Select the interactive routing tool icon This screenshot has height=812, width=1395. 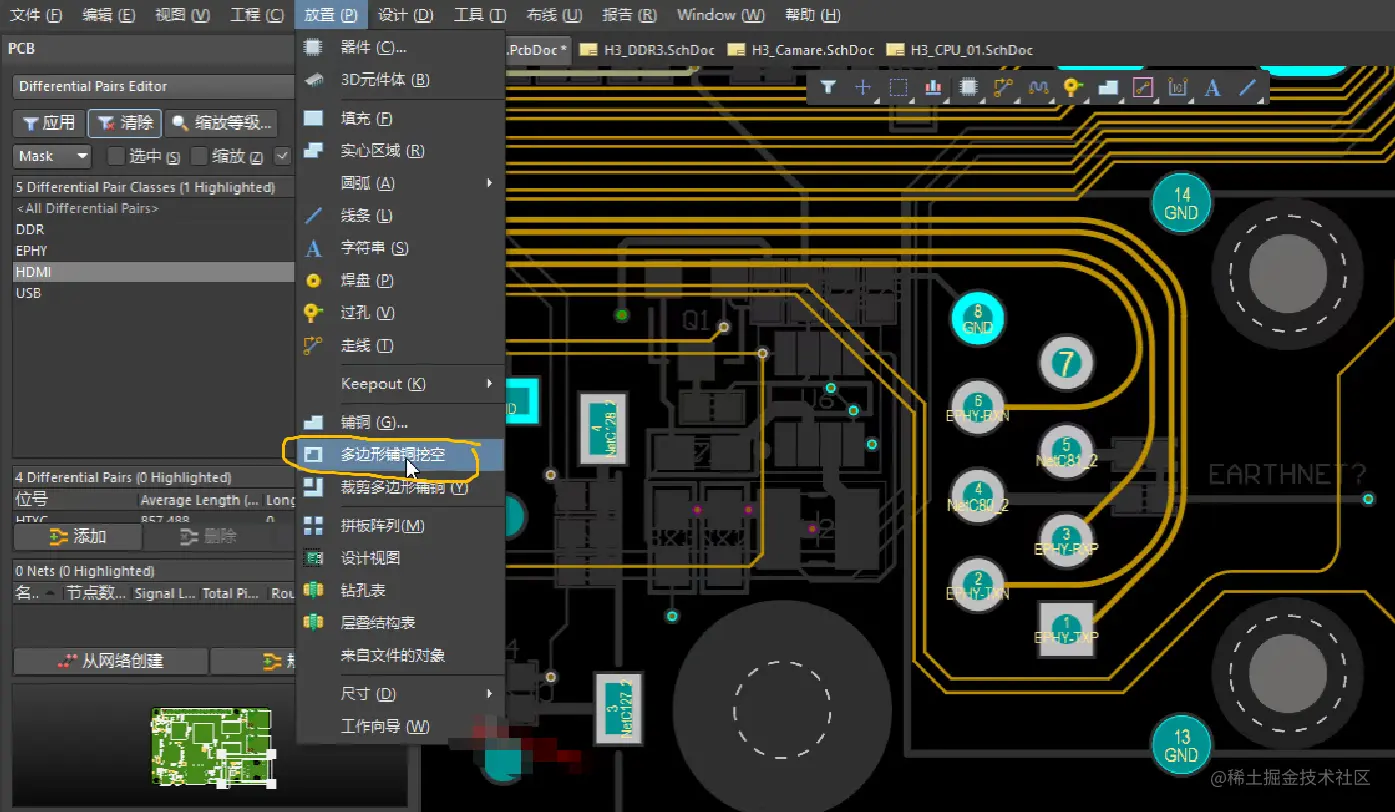point(1003,88)
